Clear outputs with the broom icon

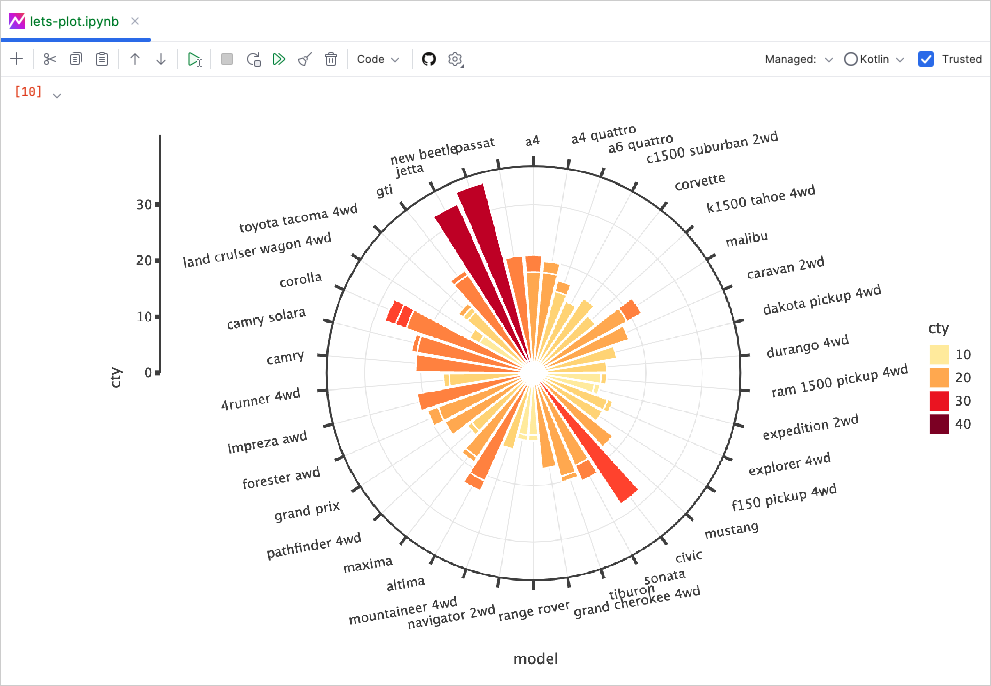pos(305,59)
